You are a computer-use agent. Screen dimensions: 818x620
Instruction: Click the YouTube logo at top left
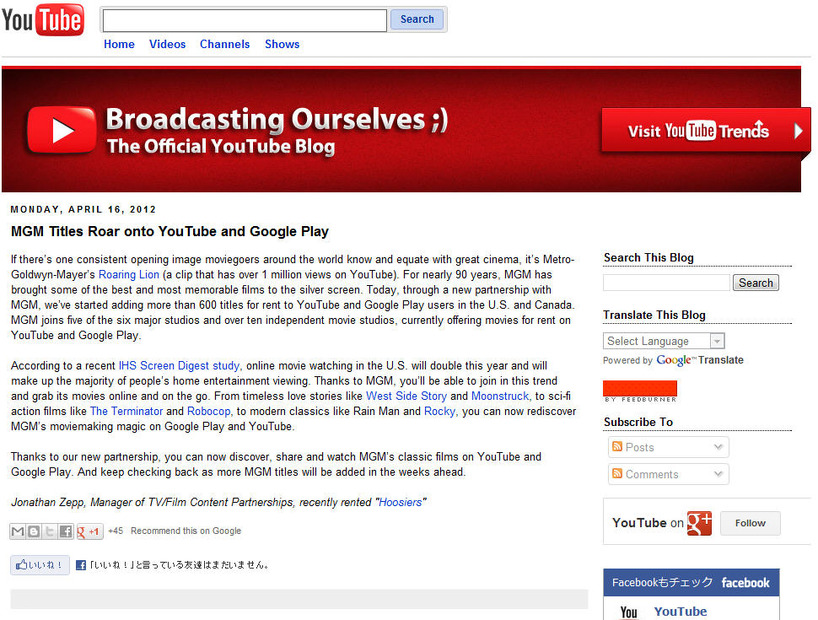[x=43, y=20]
